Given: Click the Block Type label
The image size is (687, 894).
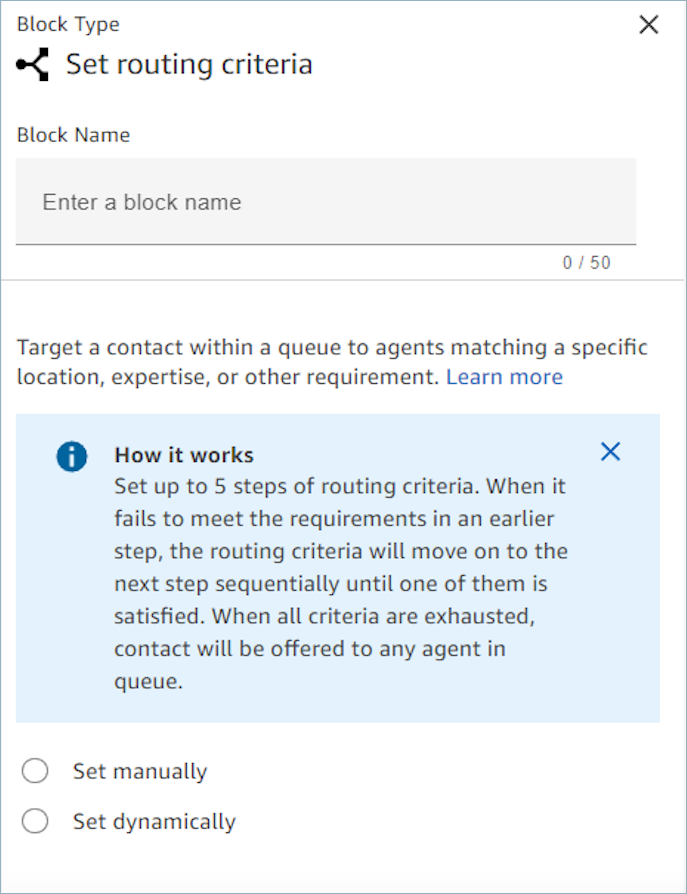Looking at the screenshot, I should [67, 23].
